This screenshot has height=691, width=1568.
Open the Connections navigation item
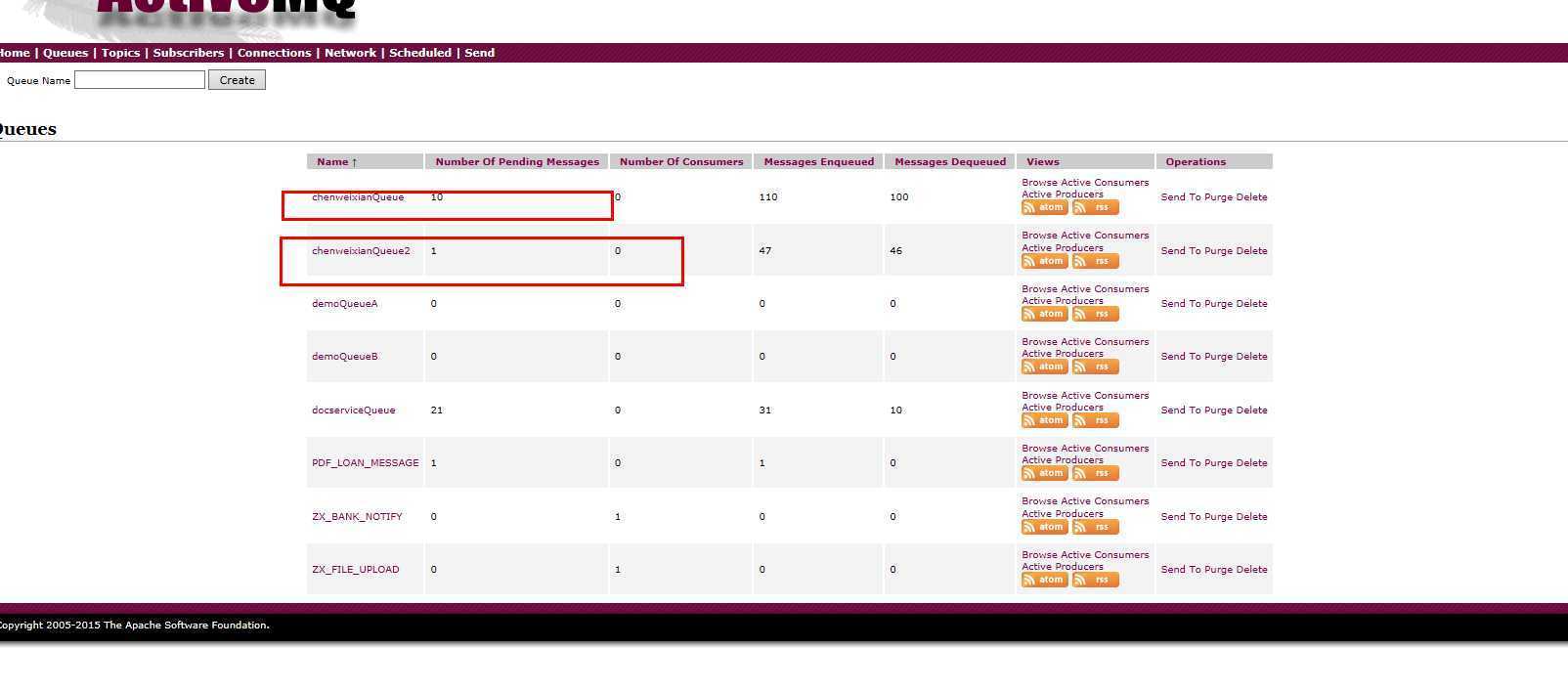tap(275, 53)
